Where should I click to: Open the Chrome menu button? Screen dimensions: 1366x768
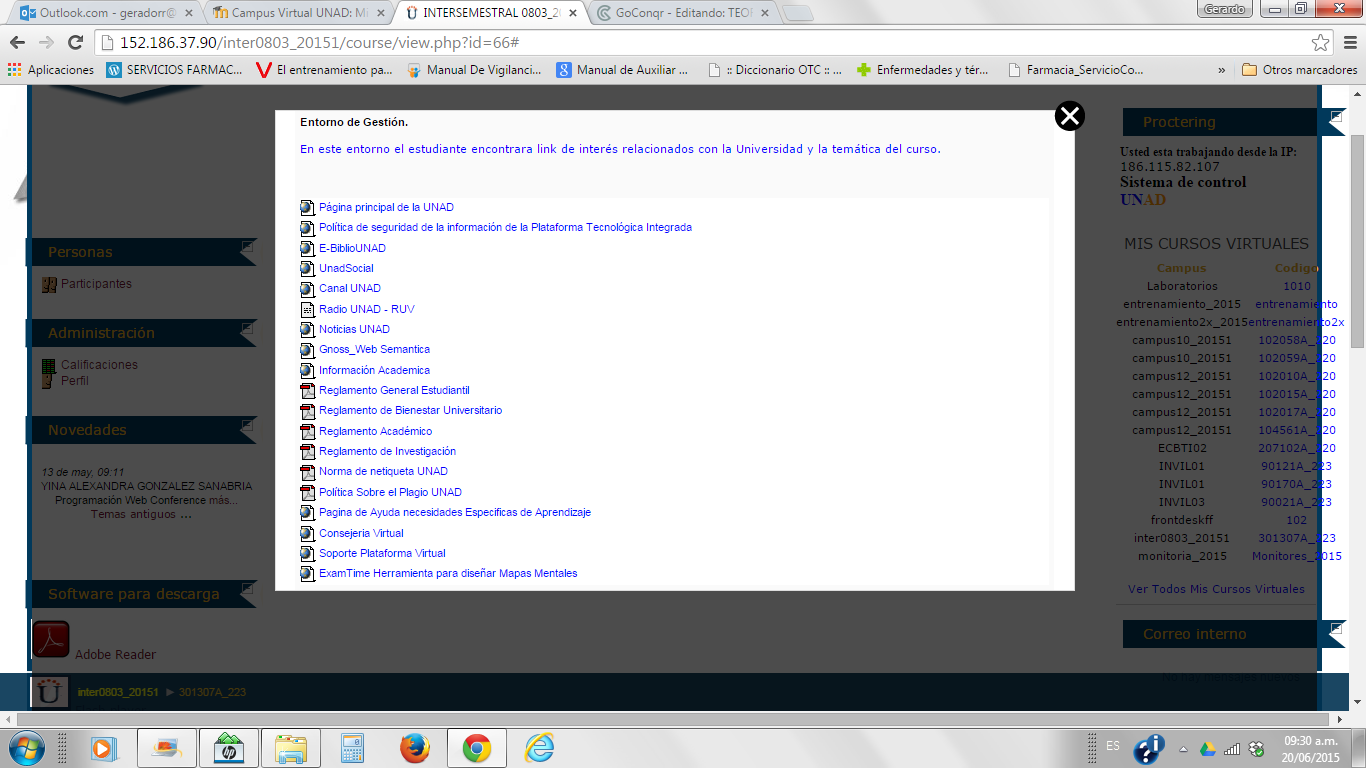pos(1348,42)
